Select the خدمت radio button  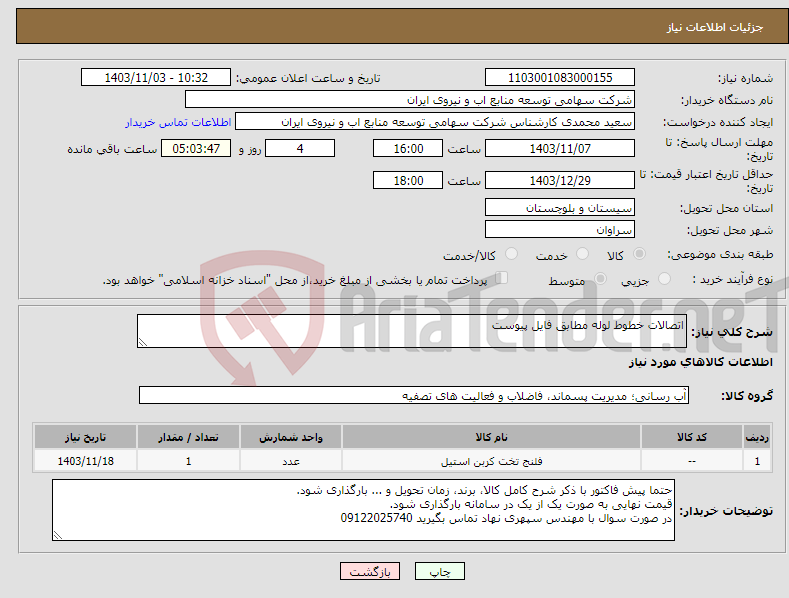coord(582,254)
